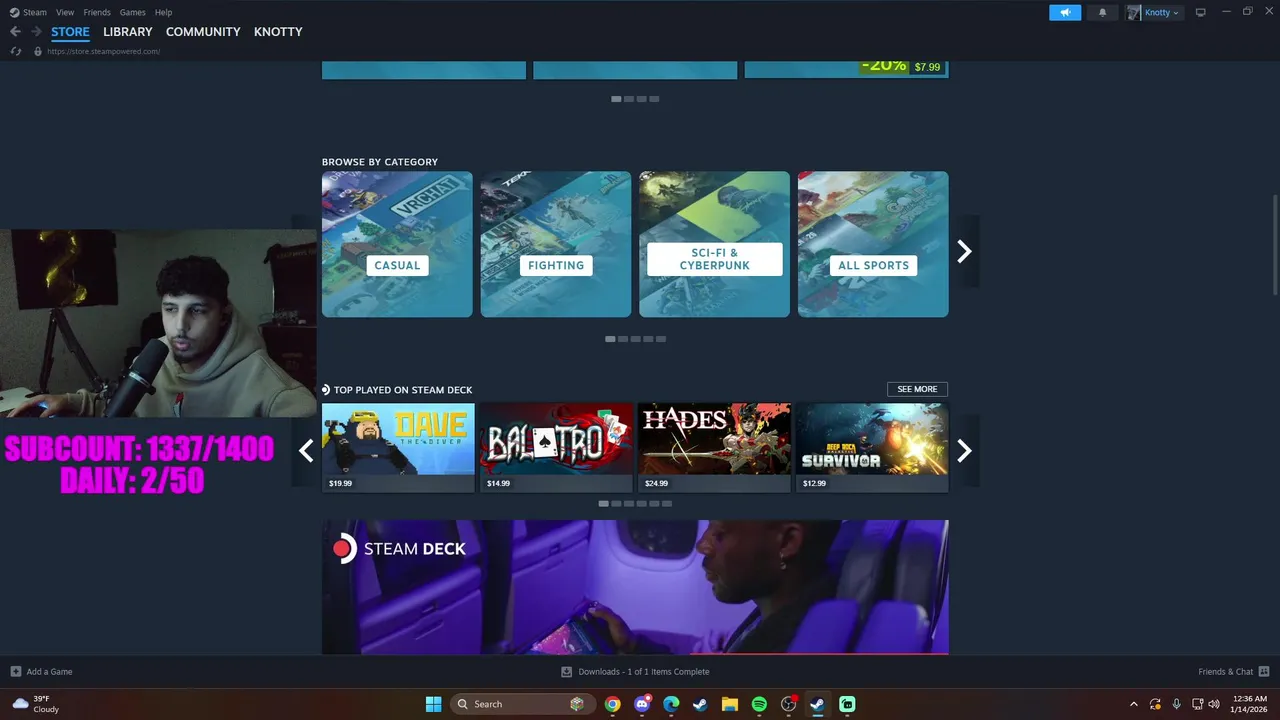Open the Friends menu
Image resolution: width=1280 pixels, height=720 pixels.
tap(97, 12)
